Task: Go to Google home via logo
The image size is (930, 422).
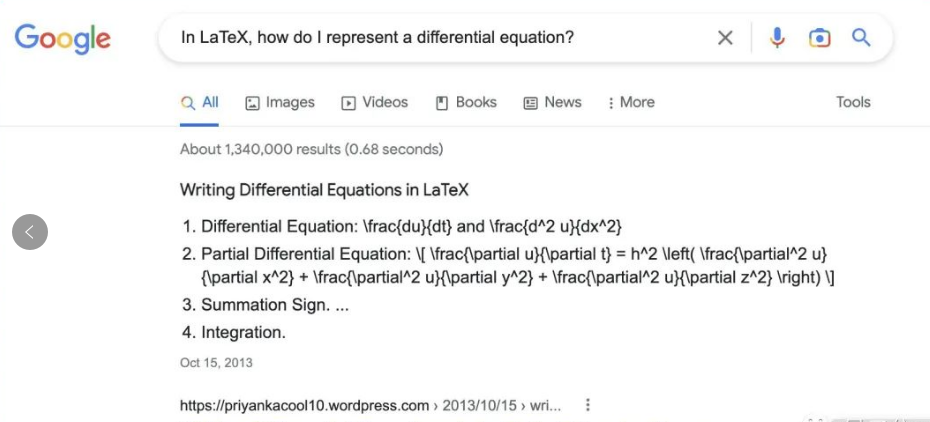Action: (x=63, y=39)
